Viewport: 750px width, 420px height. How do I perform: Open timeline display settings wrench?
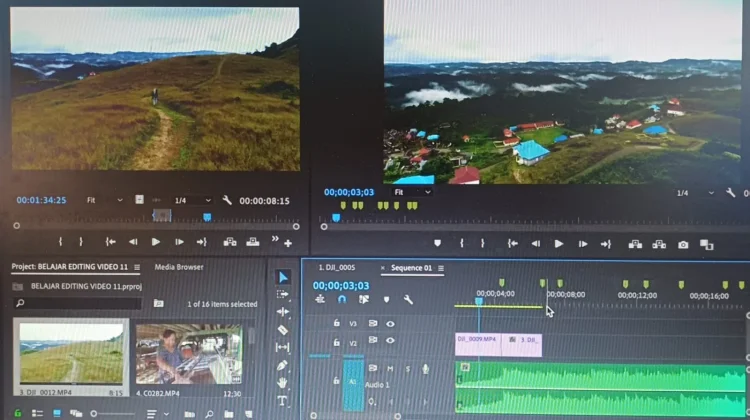(408, 300)
